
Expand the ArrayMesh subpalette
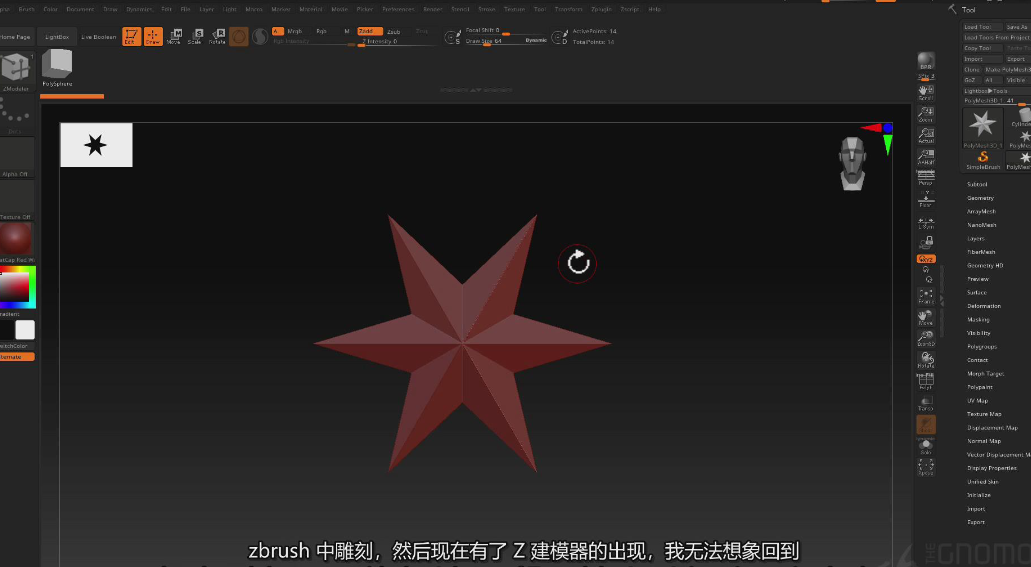(982, 211)
